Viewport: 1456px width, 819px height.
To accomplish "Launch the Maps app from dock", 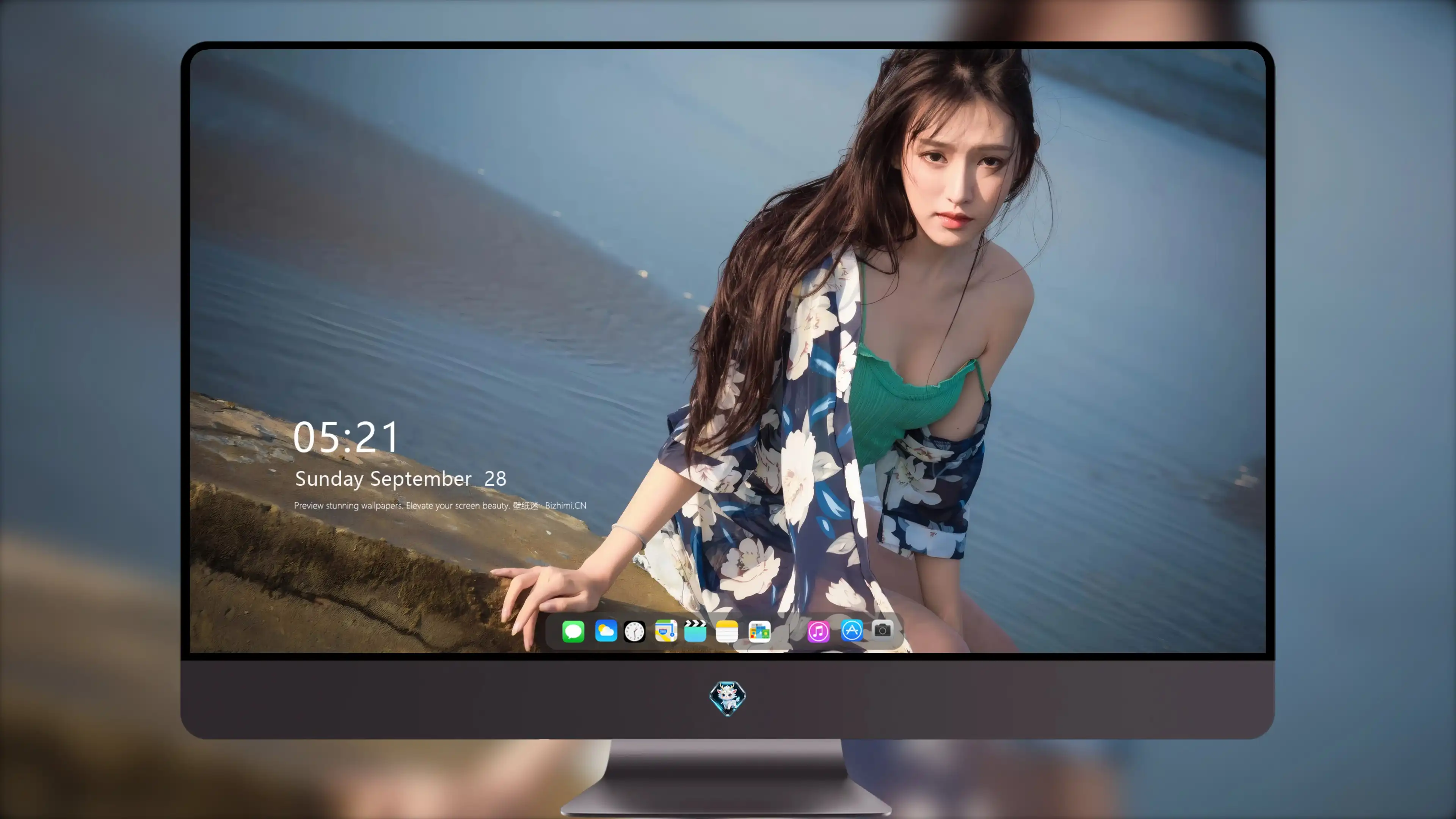I will tap(666, 631).
